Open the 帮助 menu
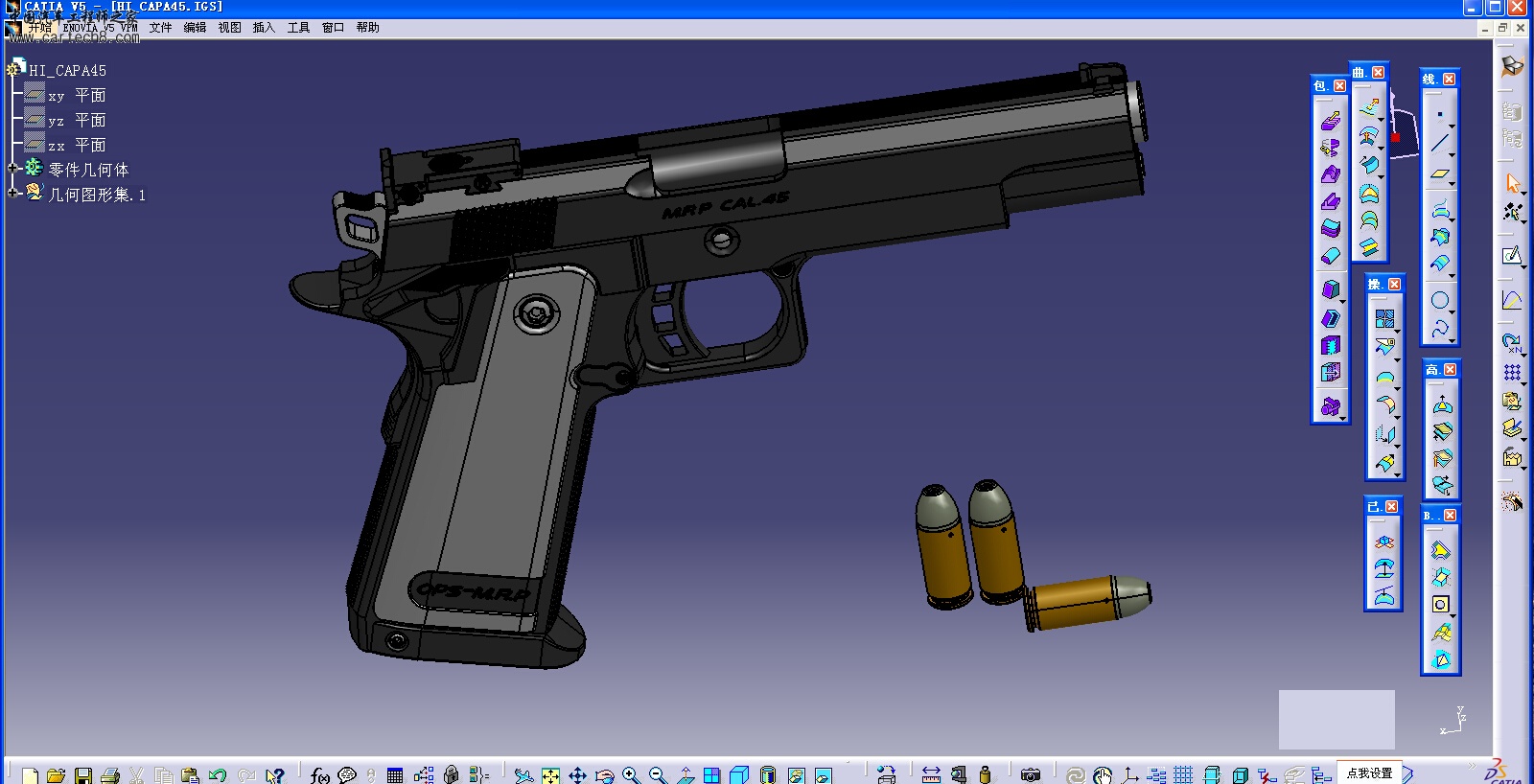Image resolution: width=1534 pixels, height=784 pixels. (x=367, y=28)
